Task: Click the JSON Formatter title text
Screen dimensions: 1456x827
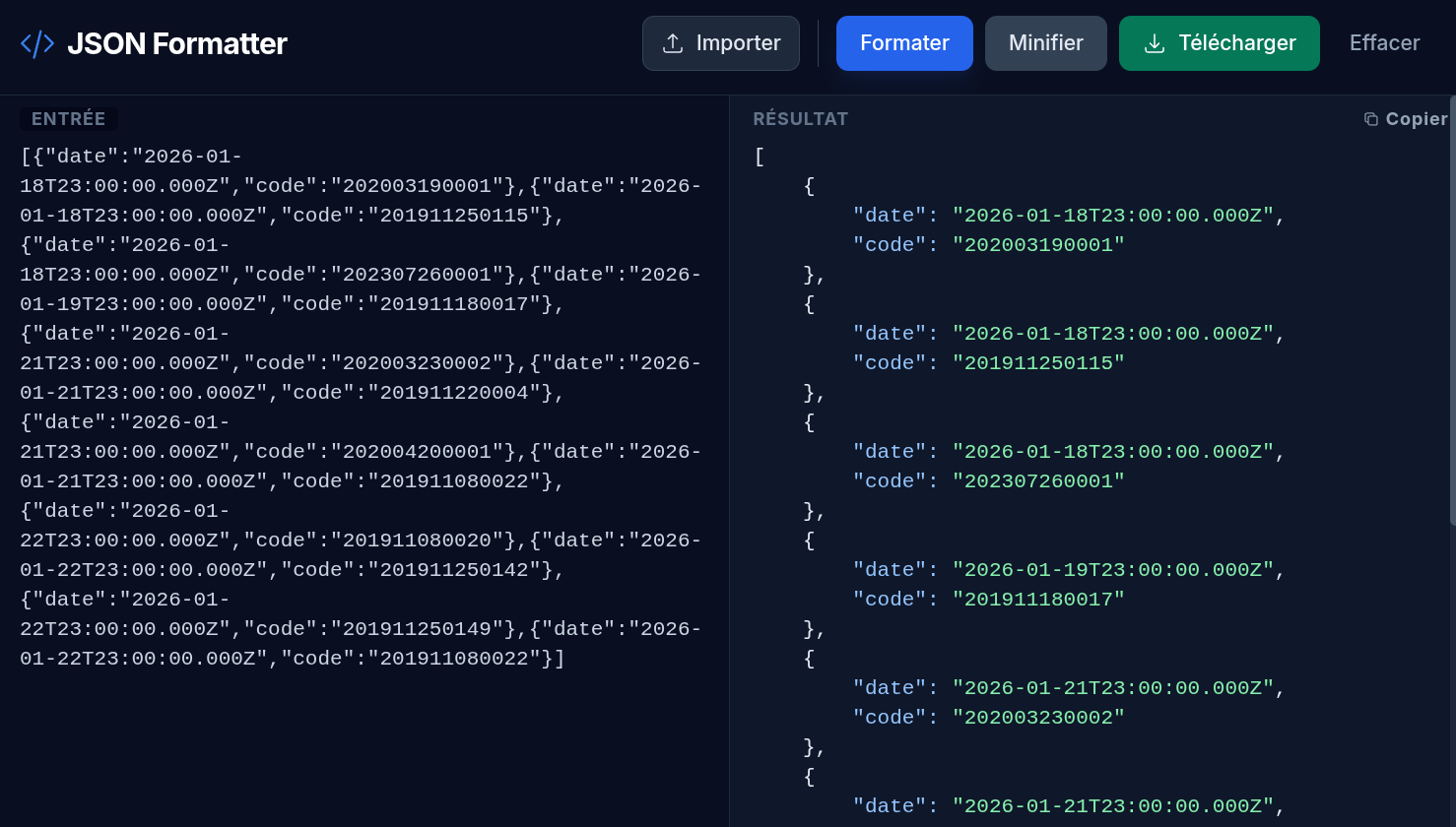Action: click(177, 43)
